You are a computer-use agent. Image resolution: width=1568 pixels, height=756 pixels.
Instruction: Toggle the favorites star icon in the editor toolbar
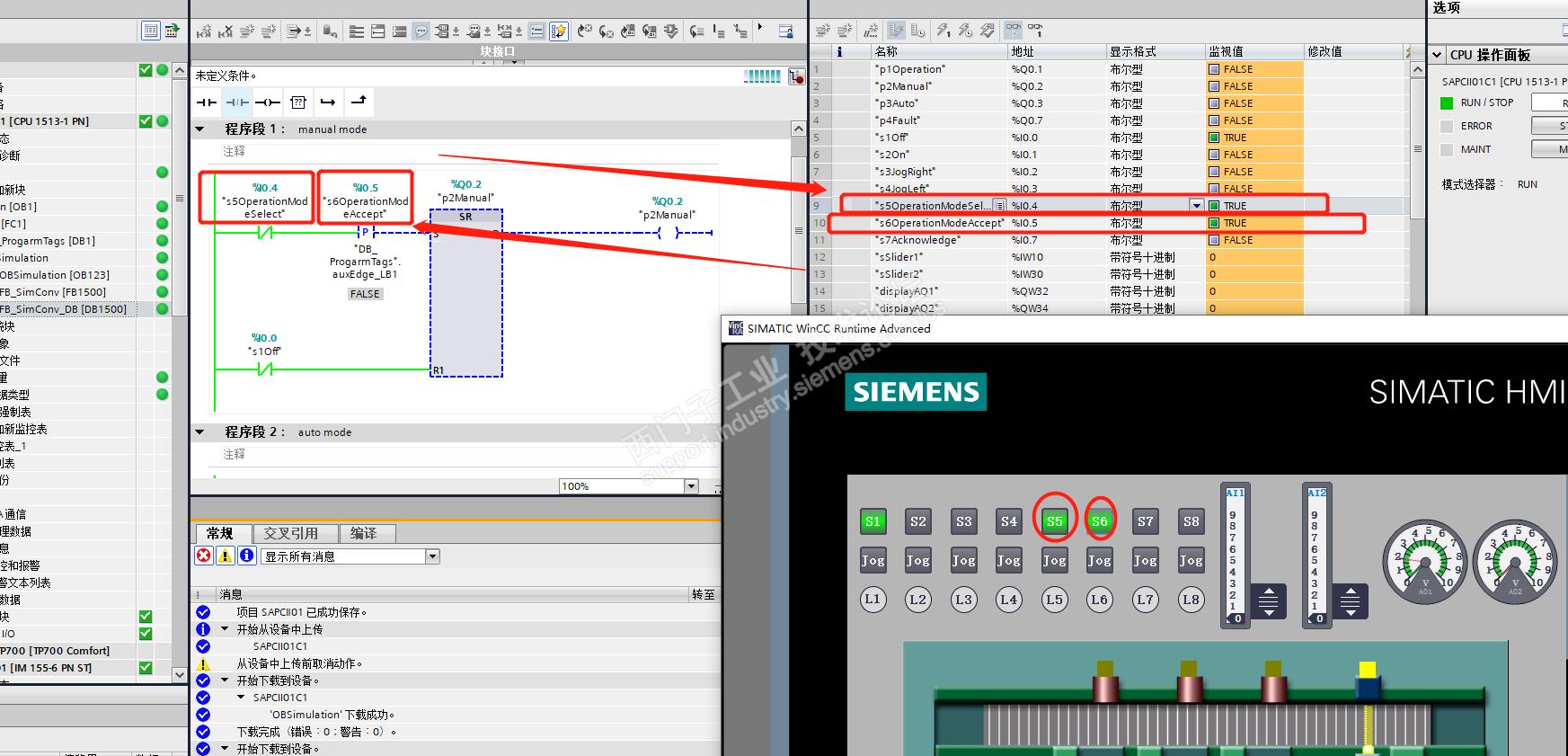click(559, 31)
